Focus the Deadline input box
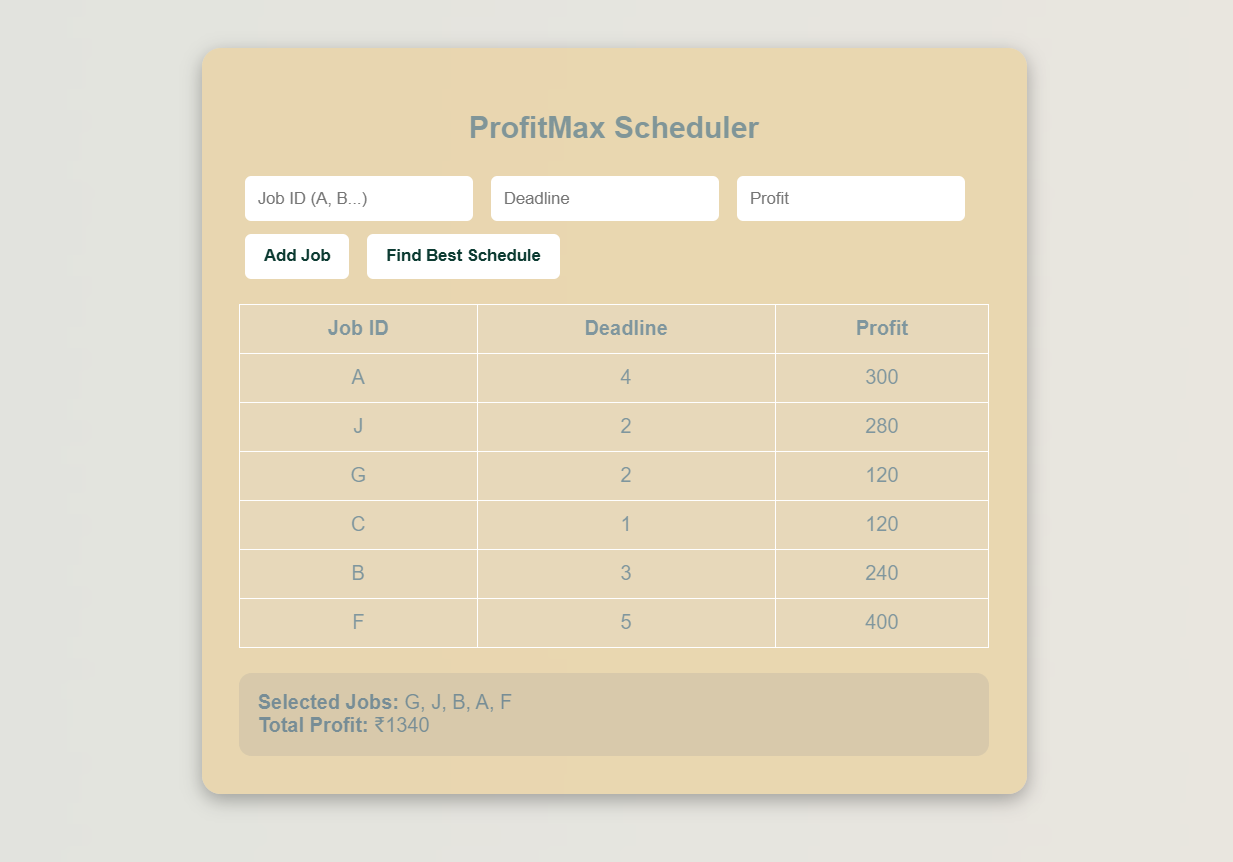The height and width of the screenshot is (862, 1233). [604, 198]
